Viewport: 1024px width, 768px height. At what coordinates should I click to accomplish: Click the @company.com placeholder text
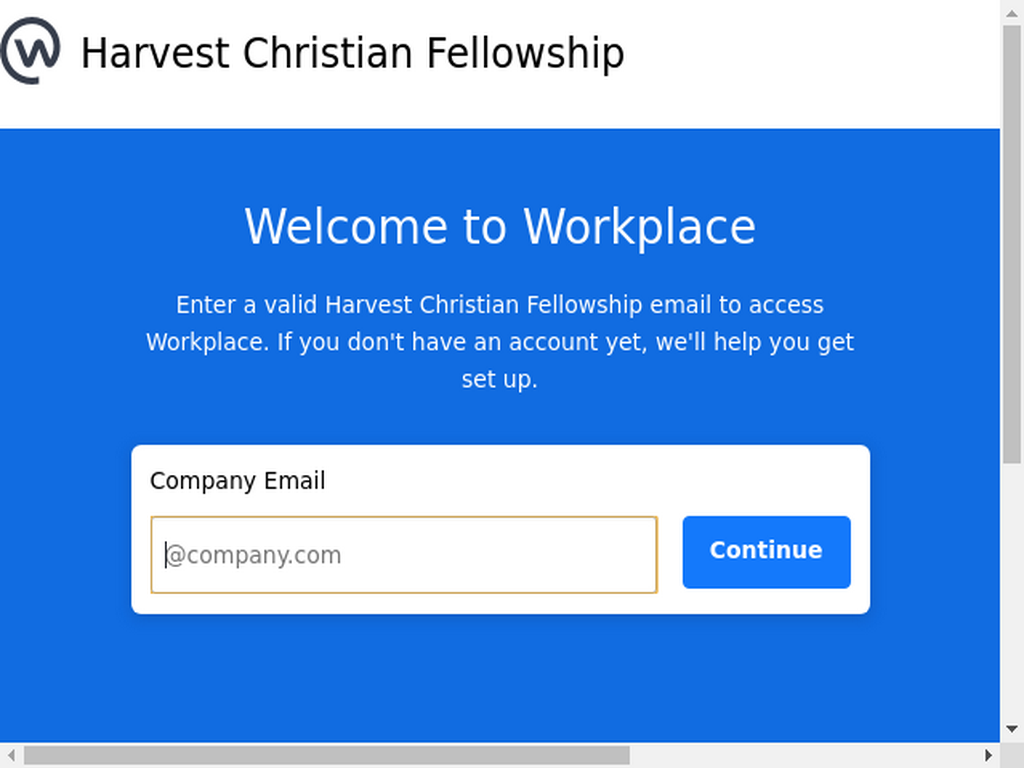(x=253, y=555)
